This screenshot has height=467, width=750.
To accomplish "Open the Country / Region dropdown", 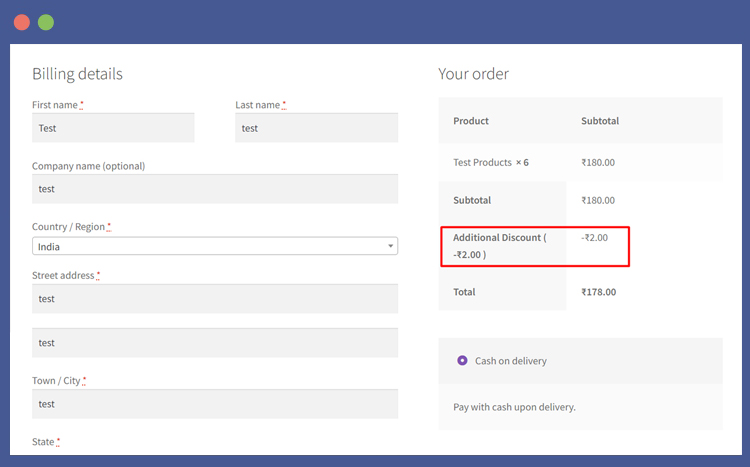I will (x=215, y=246).
